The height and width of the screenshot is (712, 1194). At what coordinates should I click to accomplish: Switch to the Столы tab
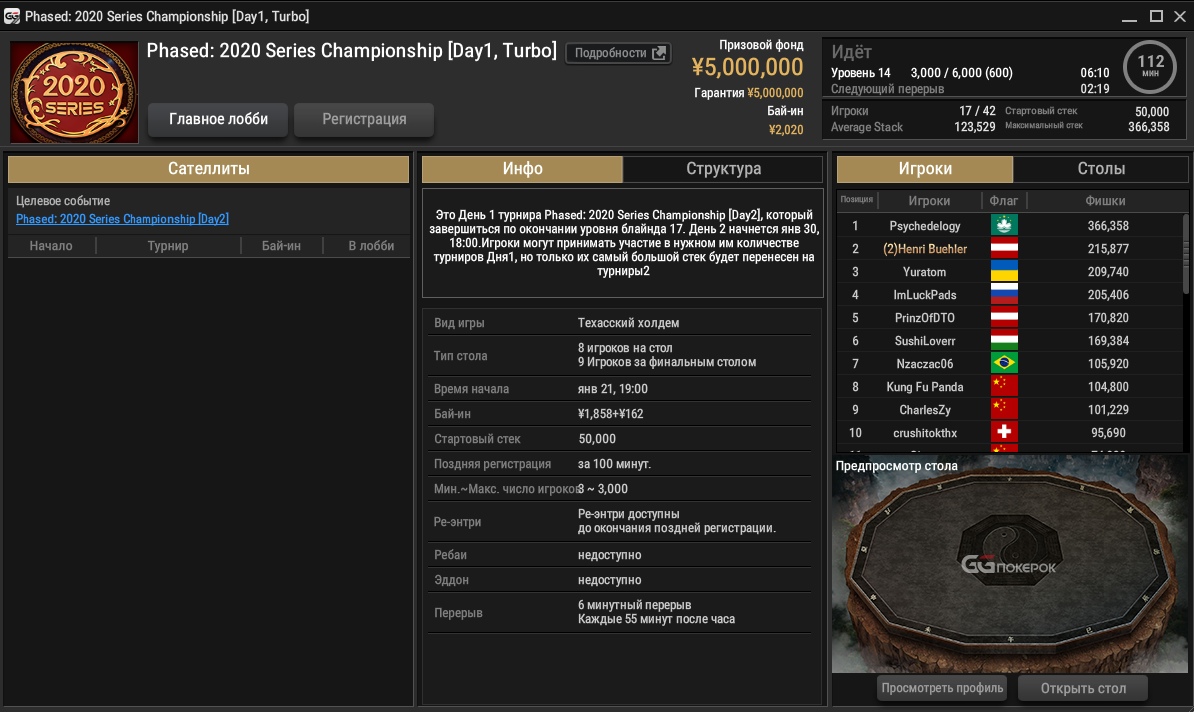click(1101, 169)
